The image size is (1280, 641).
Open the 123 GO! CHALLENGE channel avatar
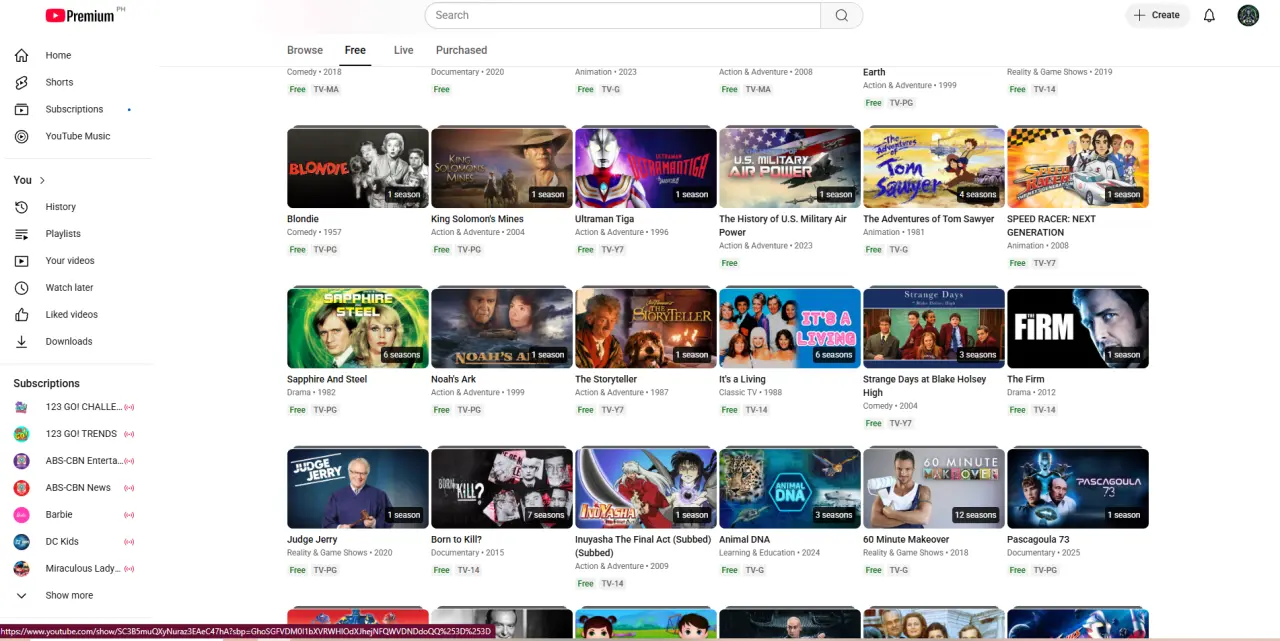pyautogui.click(x=21, y=407)
